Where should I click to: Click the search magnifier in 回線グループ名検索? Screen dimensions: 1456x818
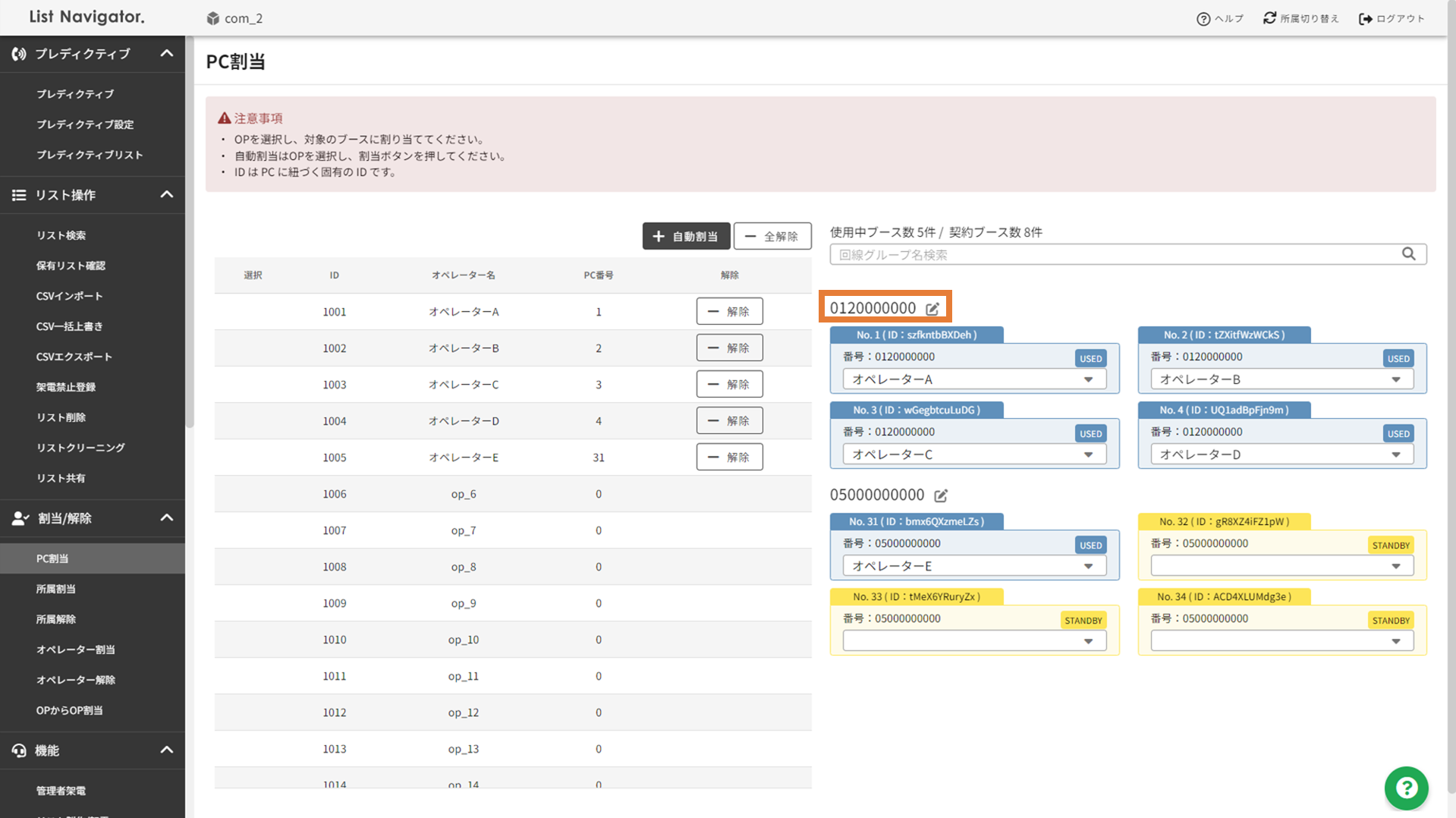coord(1409,254)
